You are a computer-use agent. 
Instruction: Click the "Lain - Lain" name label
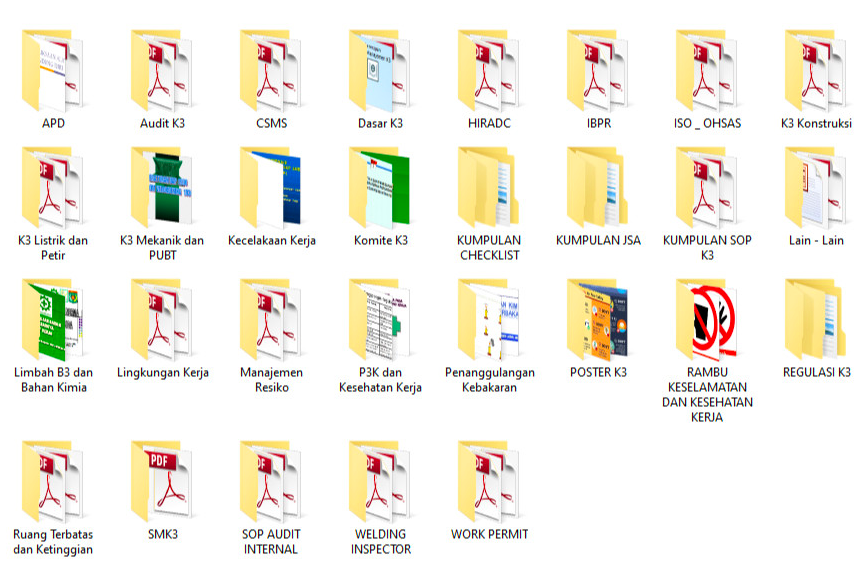tap(816, 240)
